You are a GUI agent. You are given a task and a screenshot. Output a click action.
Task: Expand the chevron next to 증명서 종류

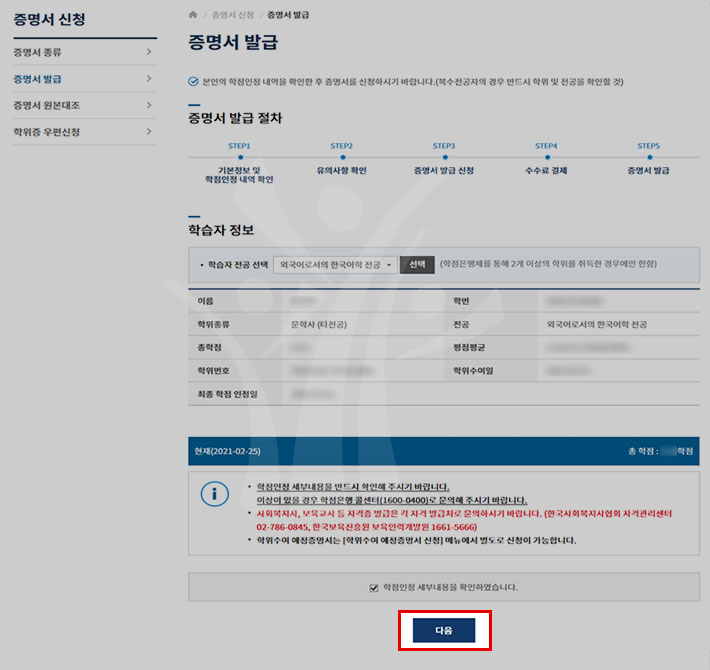148,51
